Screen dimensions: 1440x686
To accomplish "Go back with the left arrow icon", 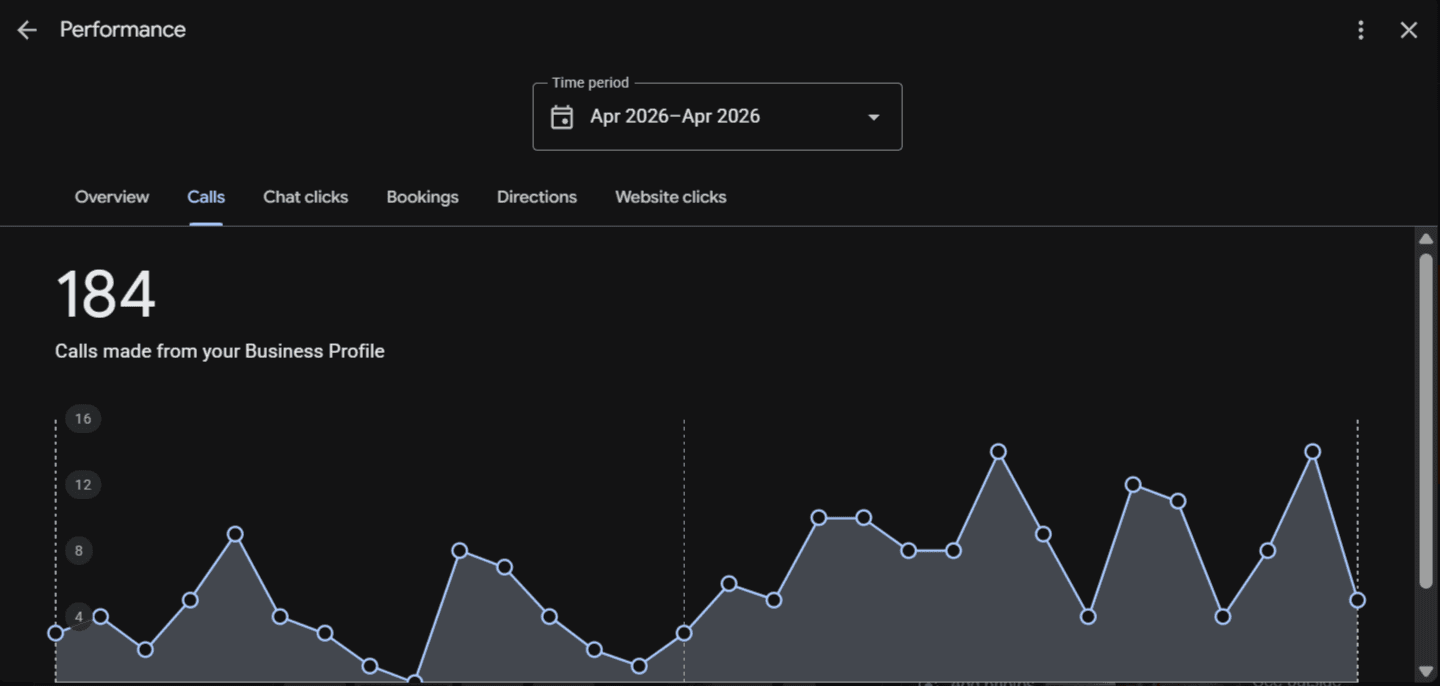I will point(27,30).
